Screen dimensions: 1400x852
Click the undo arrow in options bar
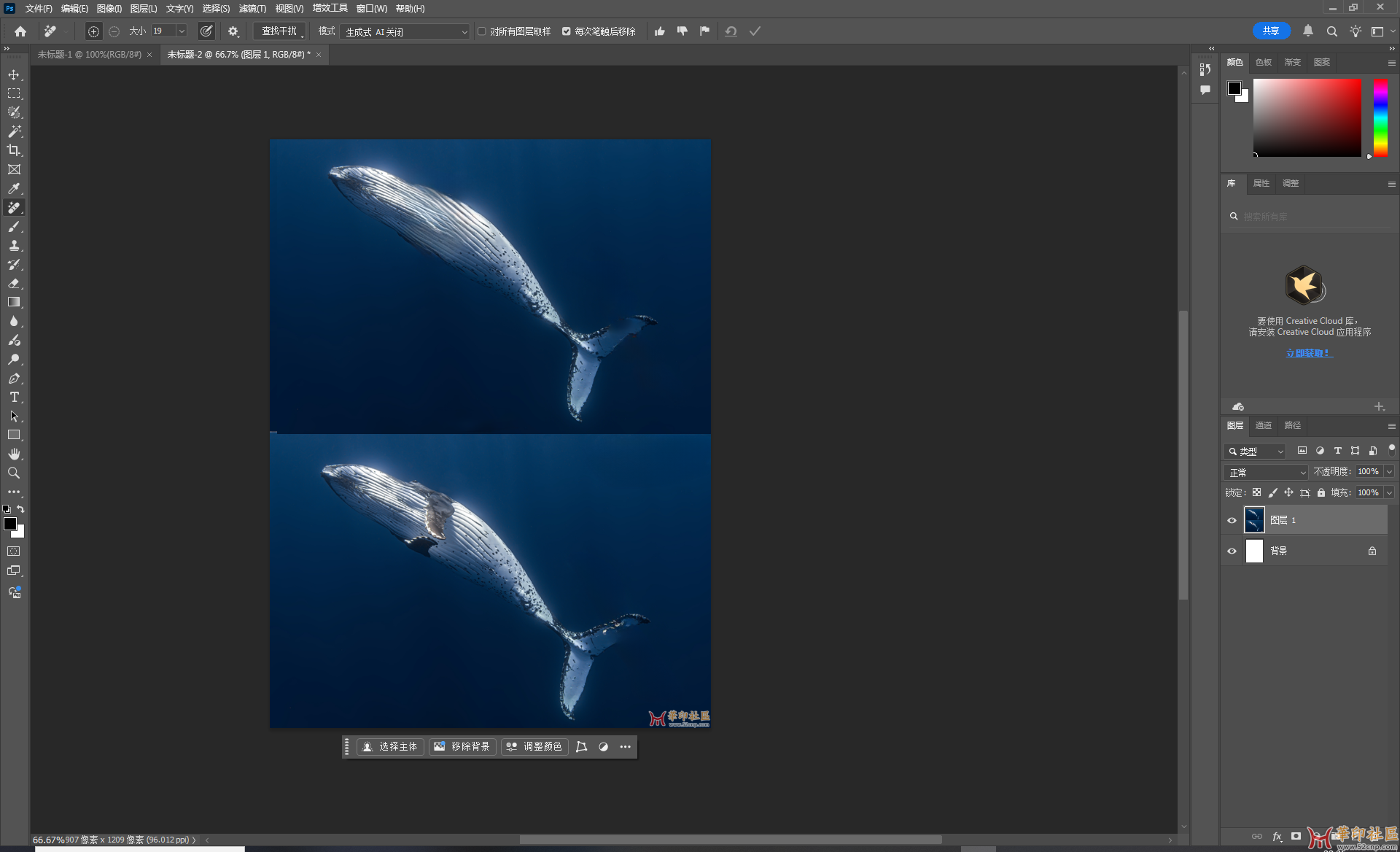(731, 31)
